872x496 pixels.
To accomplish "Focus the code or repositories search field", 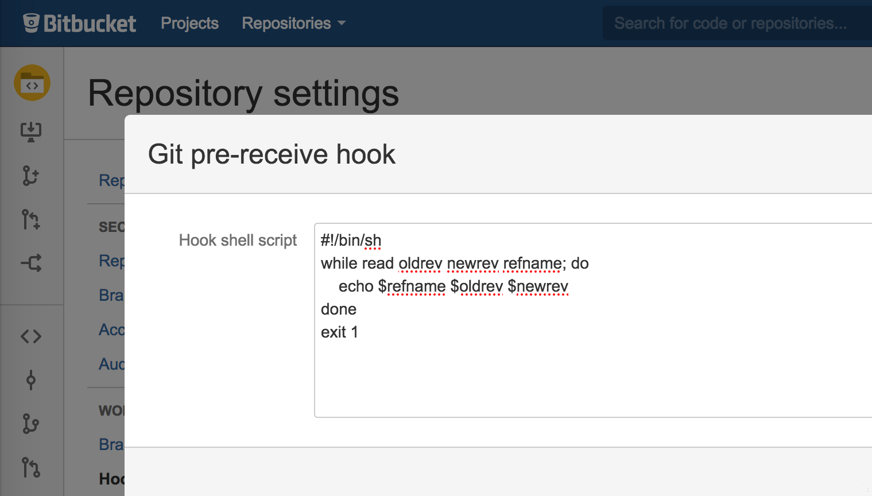I will (735, 23).
